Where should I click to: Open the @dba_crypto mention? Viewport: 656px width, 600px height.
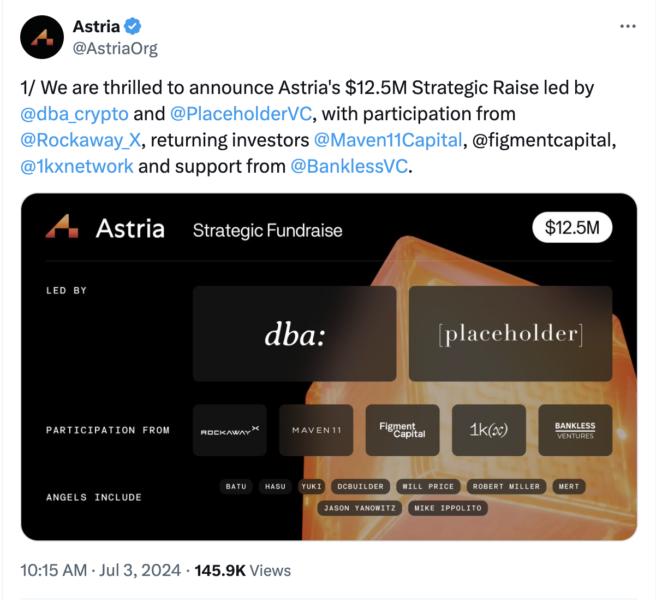pos(74,114)
